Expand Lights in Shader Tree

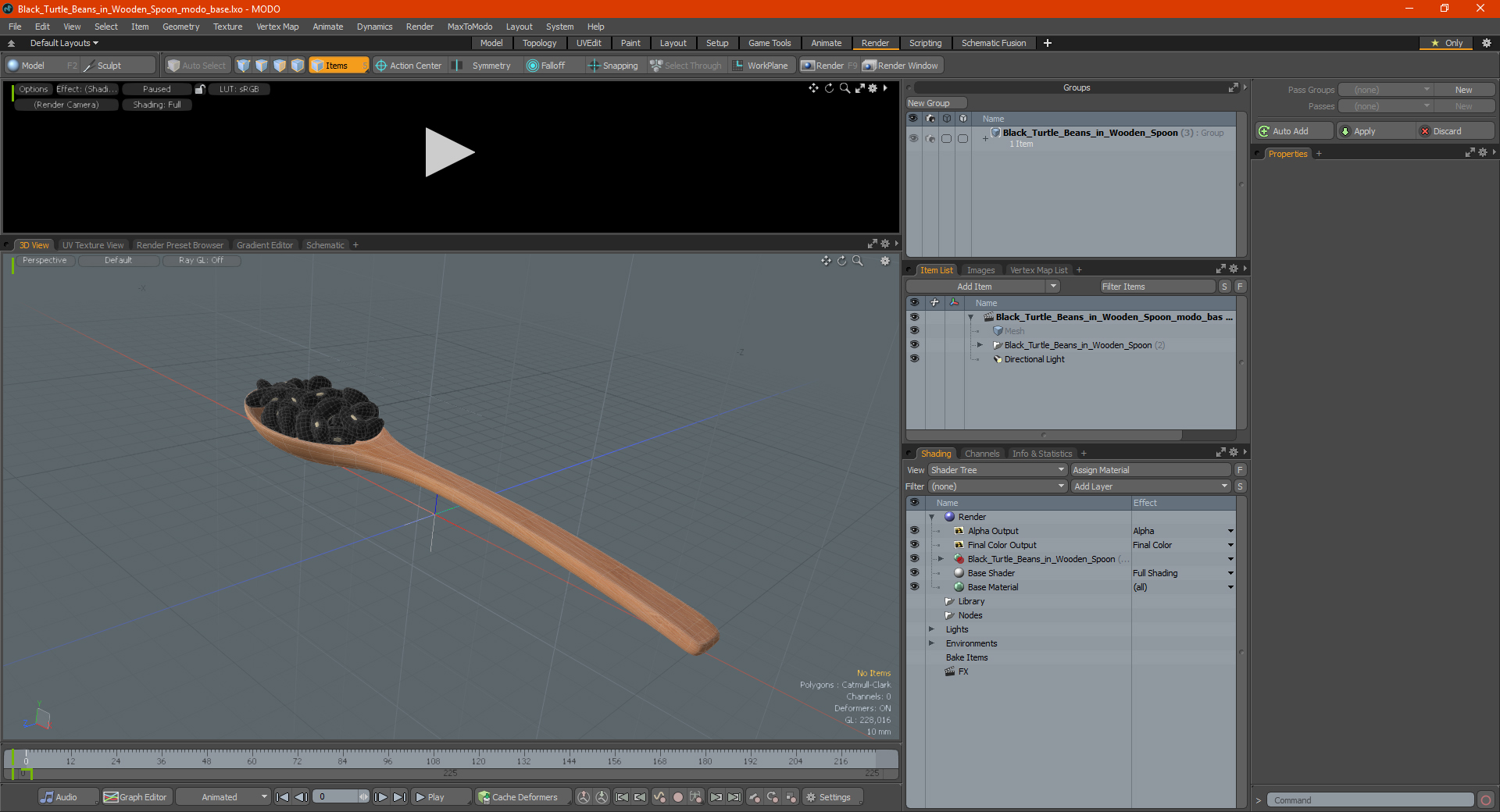click(x=931, y=629)
